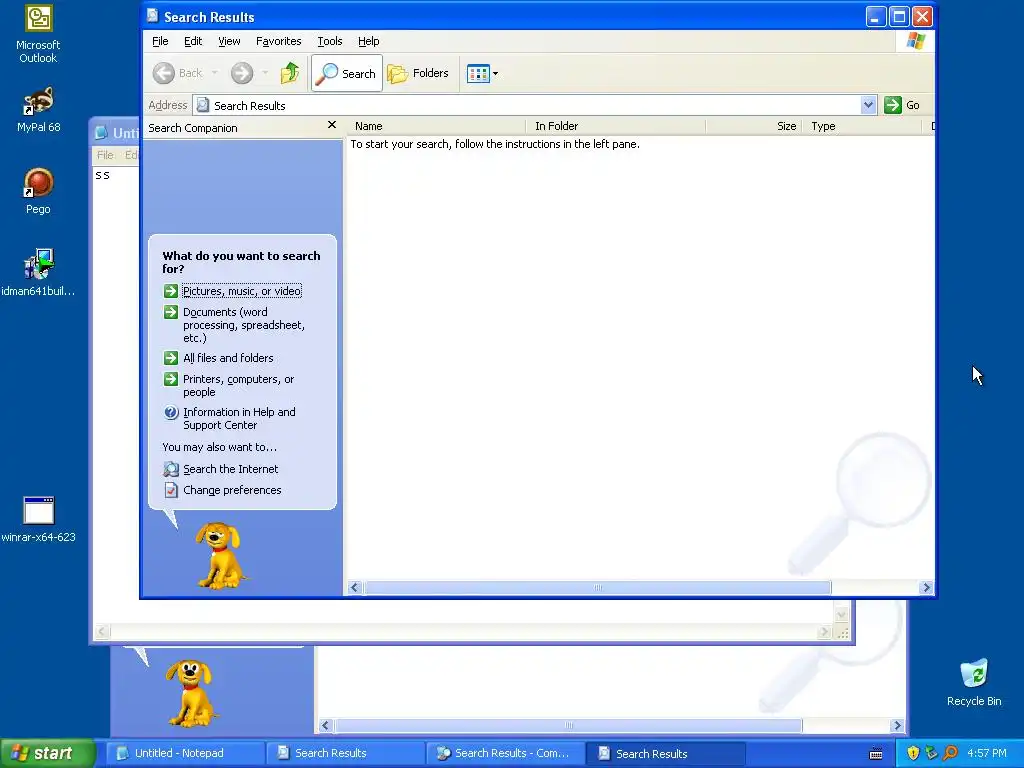Screen dimensions: 1024x768
Task: Click the Change preferences checklist icon
Action: 170,490
